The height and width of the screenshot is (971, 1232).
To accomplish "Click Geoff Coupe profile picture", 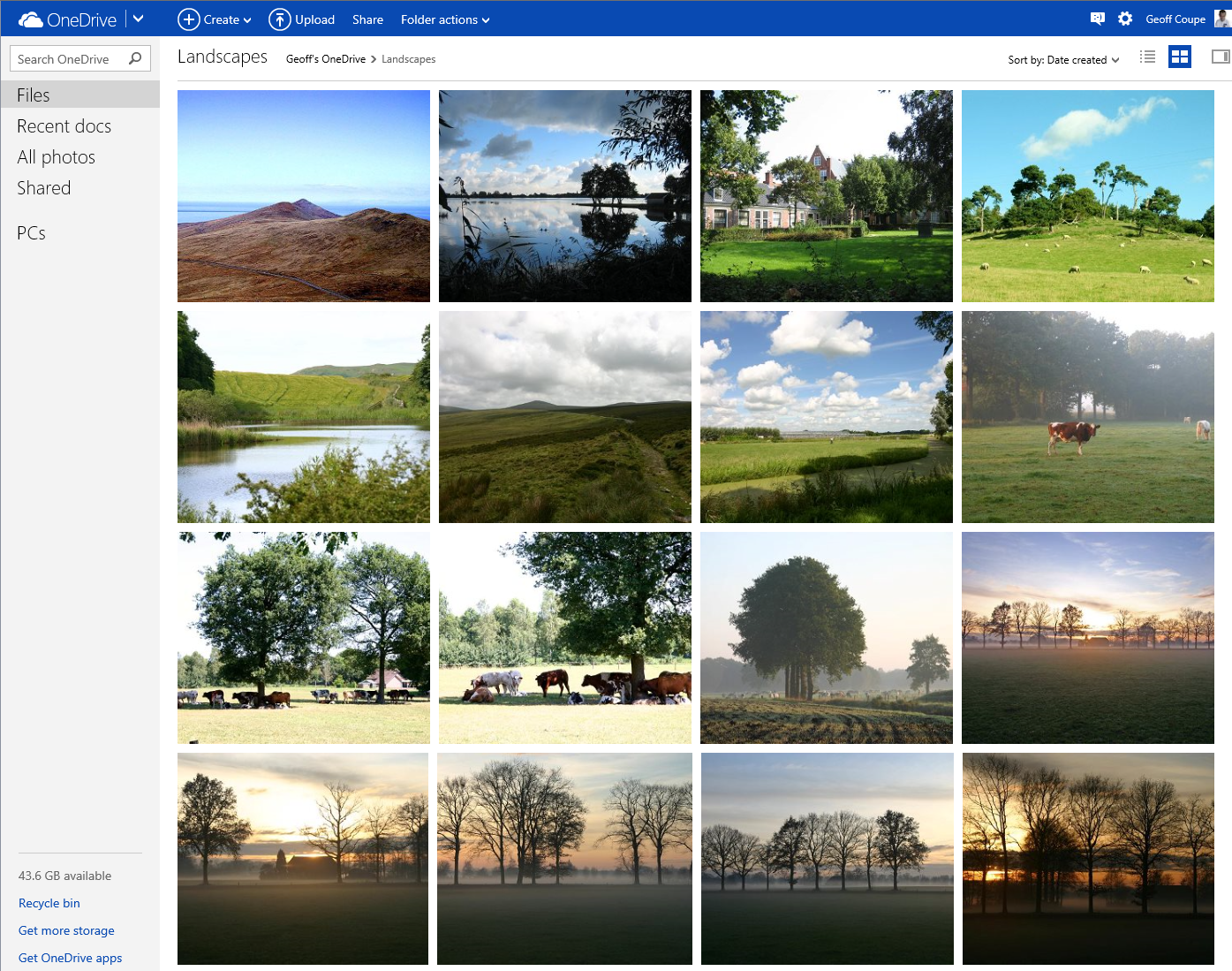I will [x=1222, y=19].
